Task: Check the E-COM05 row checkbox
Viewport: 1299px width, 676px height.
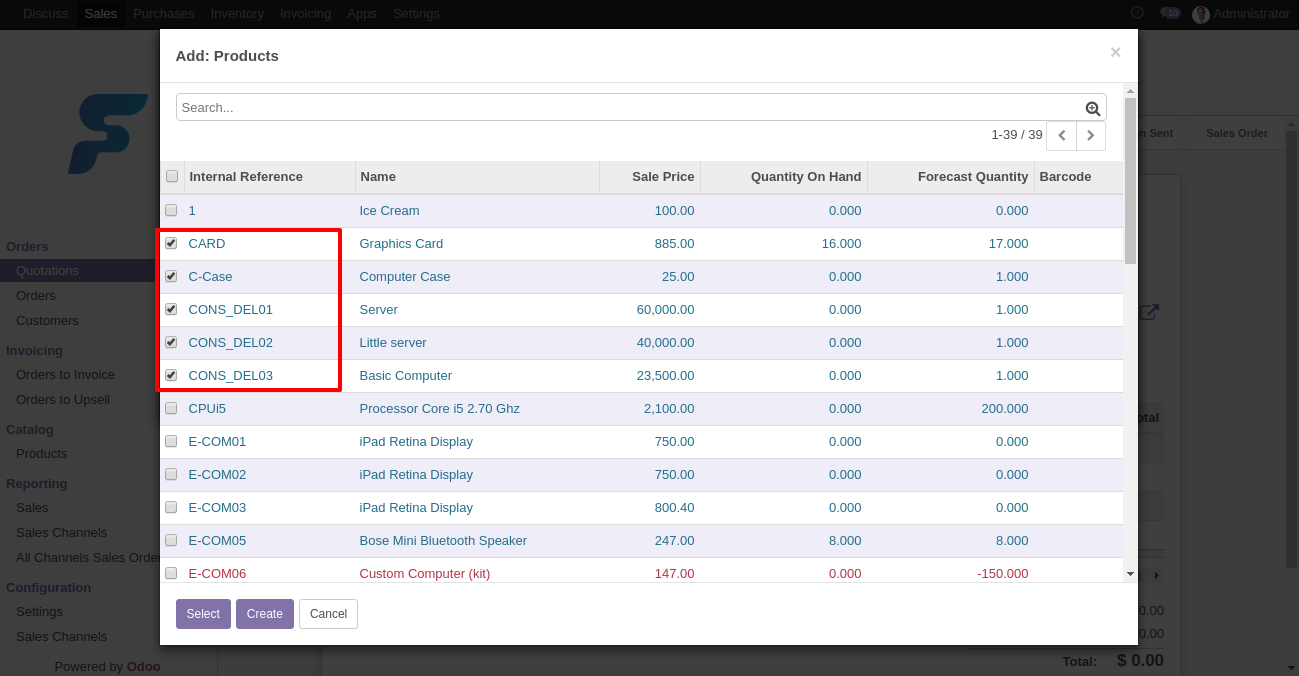Action: [x=171, y=540]
